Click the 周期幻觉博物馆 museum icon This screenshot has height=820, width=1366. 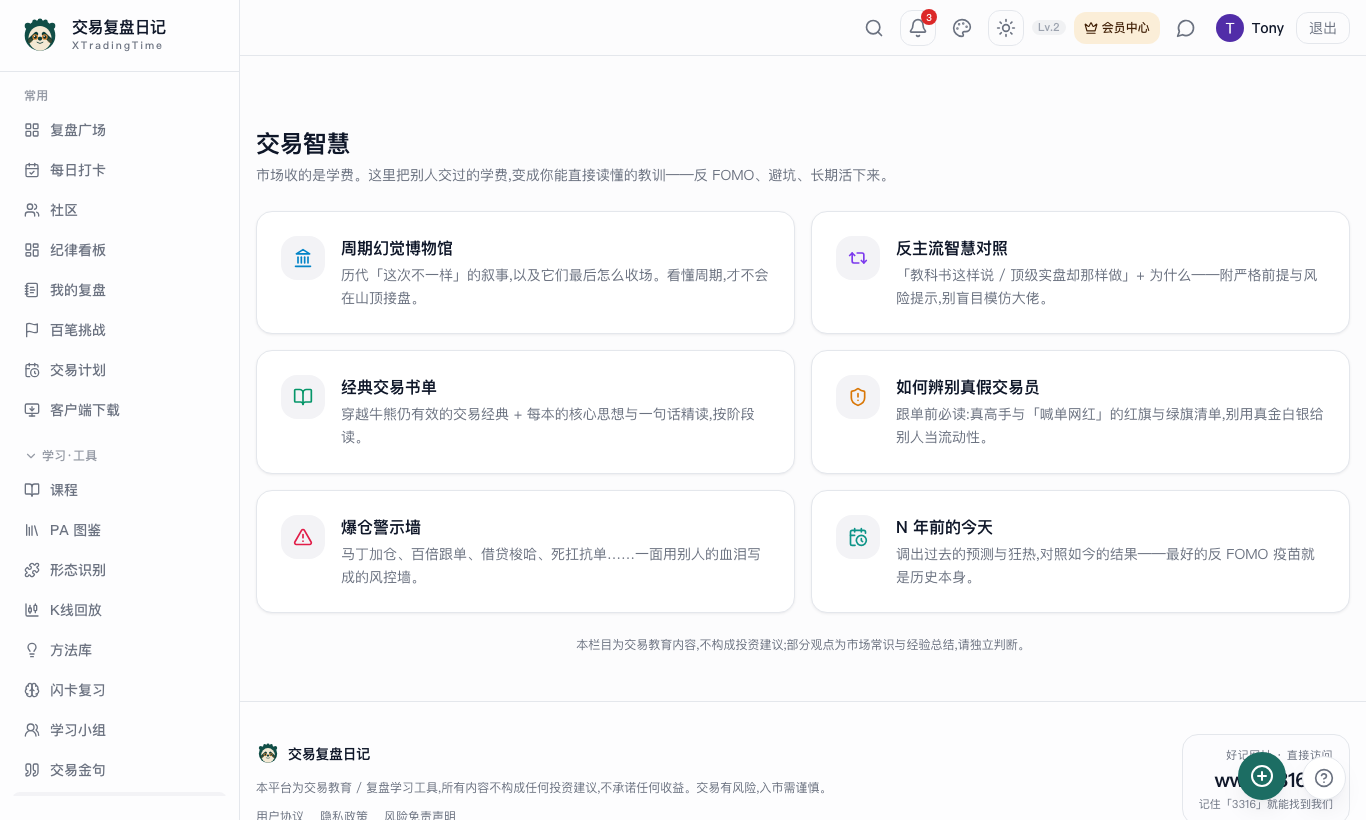[303, 258]
